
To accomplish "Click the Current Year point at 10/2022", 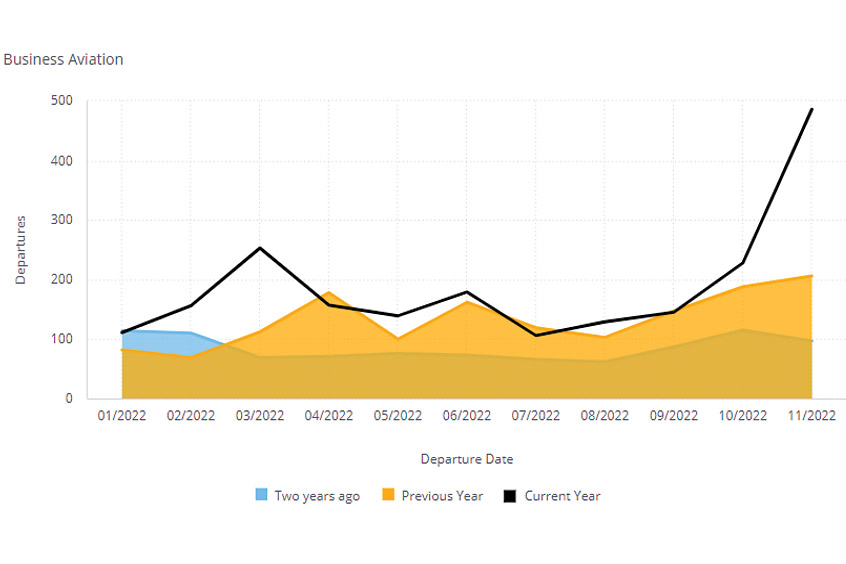I will tap(742, 263).
